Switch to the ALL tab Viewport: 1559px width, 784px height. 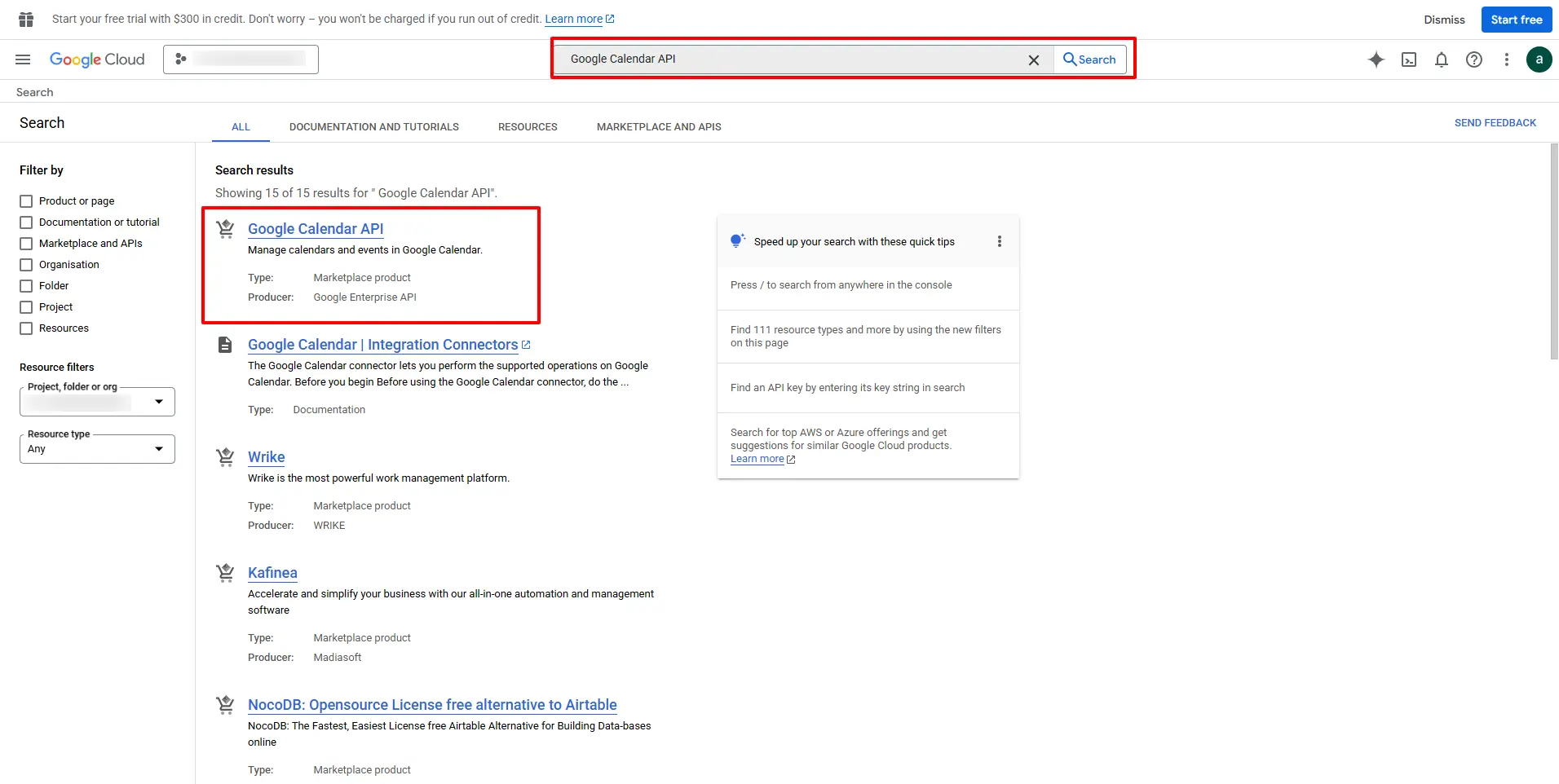point(241,127)
